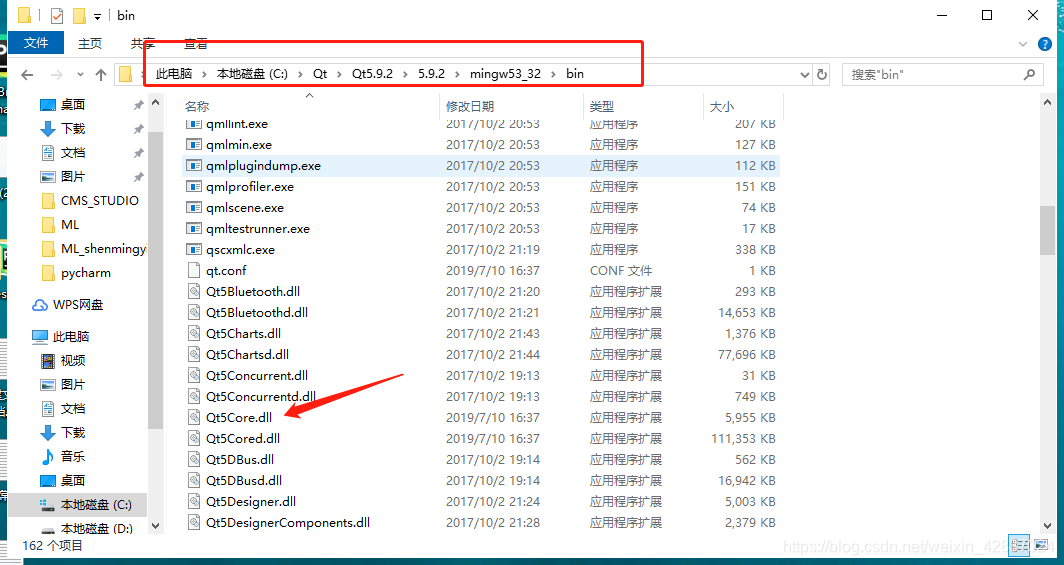Select 桌面 in Quick access

[73, 104]
